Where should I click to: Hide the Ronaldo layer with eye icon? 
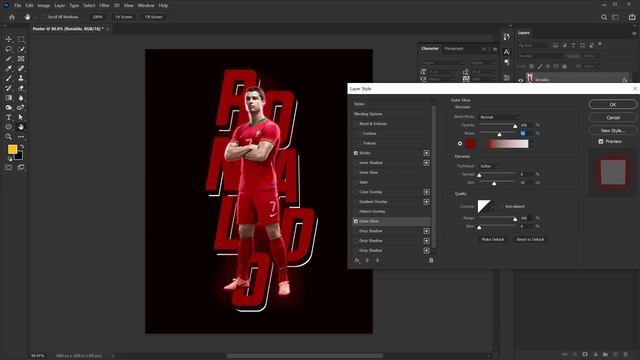[520, 80]
